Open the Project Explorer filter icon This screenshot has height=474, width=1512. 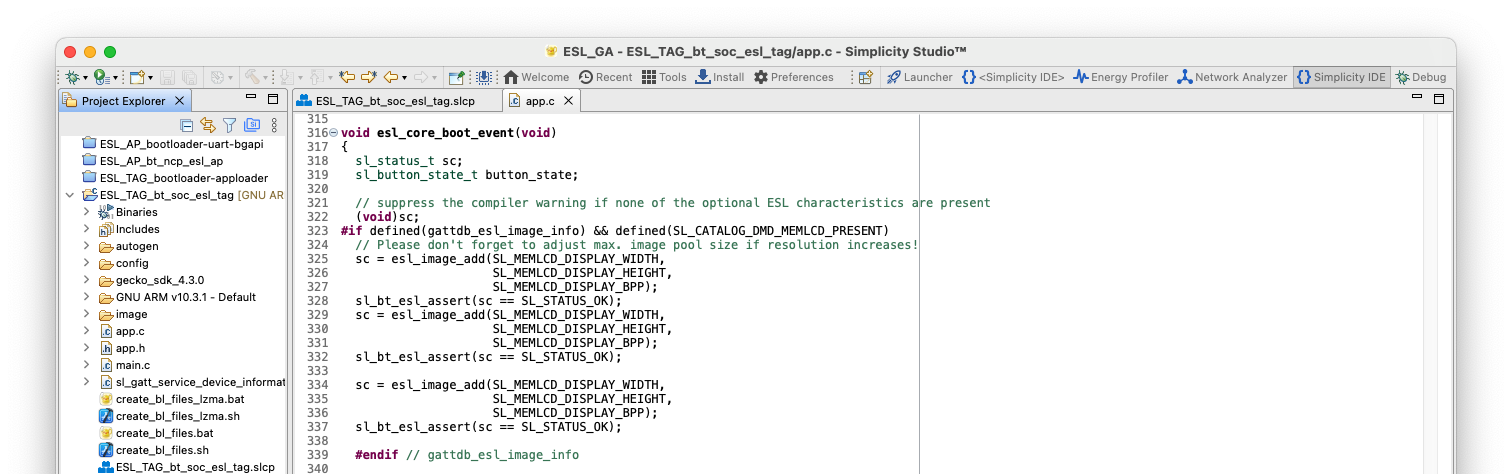click(229, 125)
